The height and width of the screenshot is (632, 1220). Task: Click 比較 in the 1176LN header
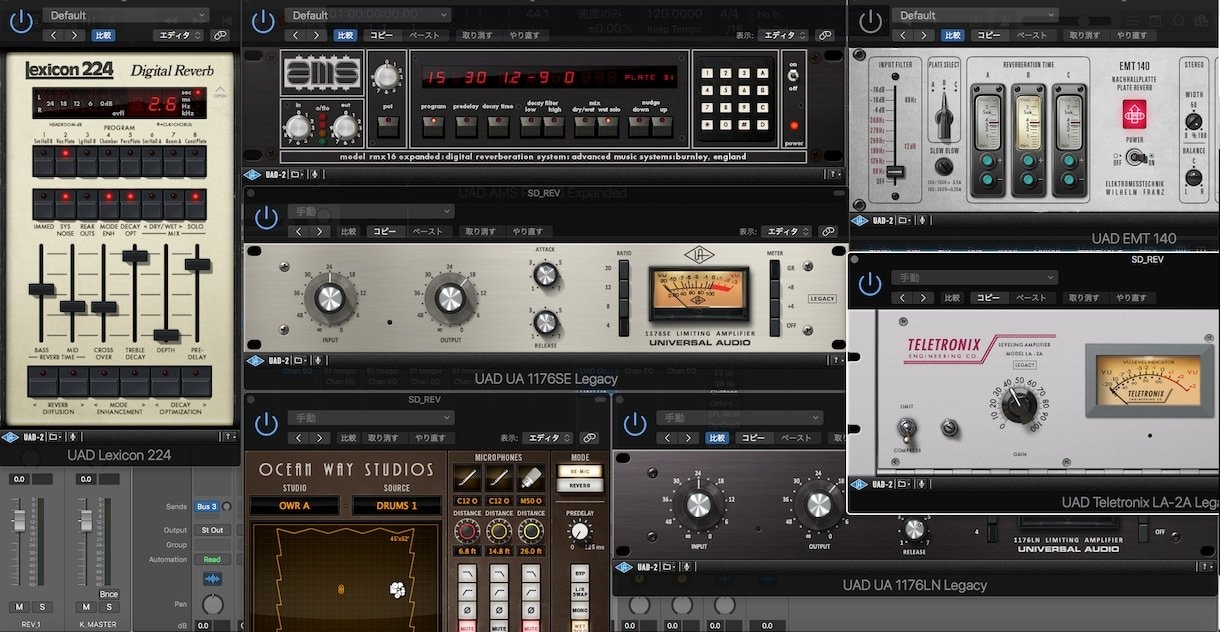(717, 438)
